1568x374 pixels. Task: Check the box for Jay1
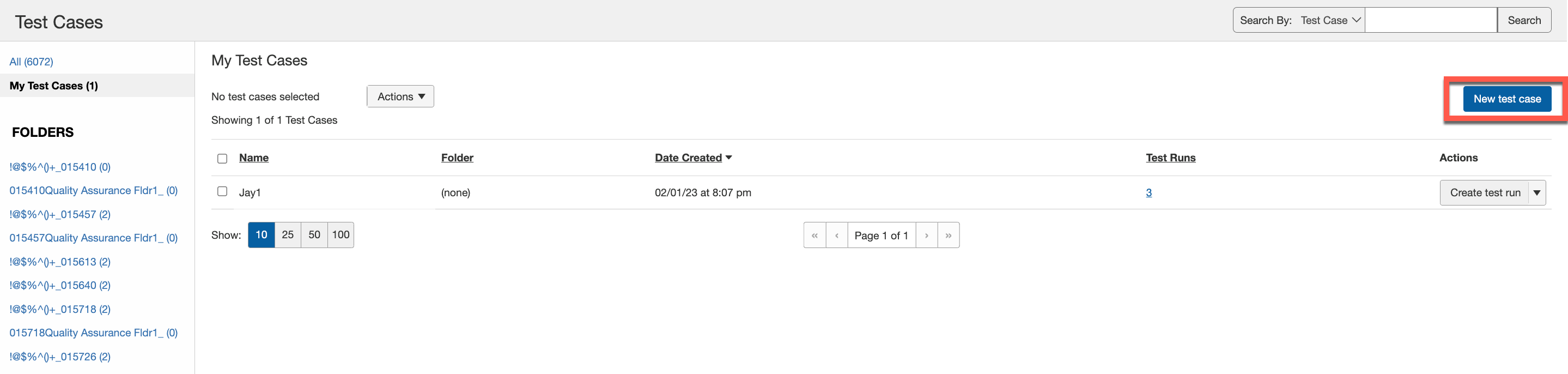coord(222,191)
